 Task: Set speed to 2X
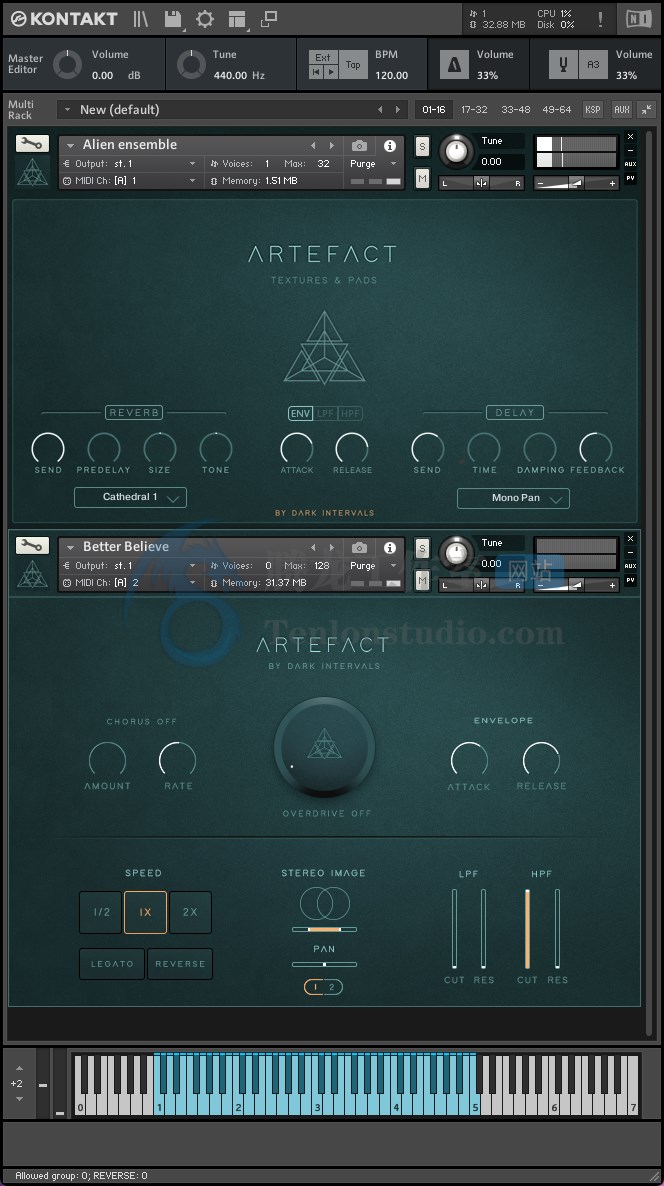(190, 911)
